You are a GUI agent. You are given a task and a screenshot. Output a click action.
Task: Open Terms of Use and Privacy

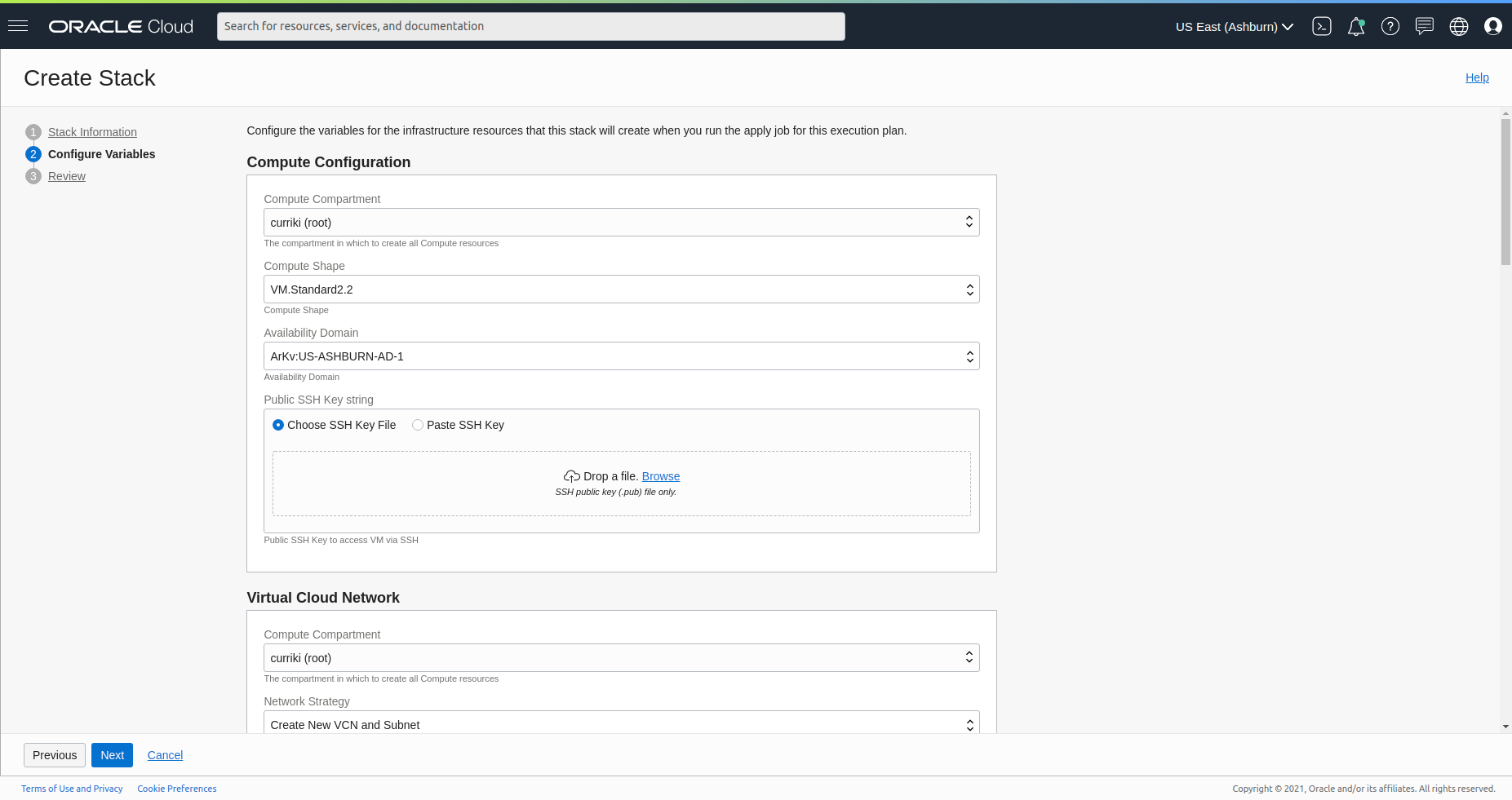pos(72,789)
